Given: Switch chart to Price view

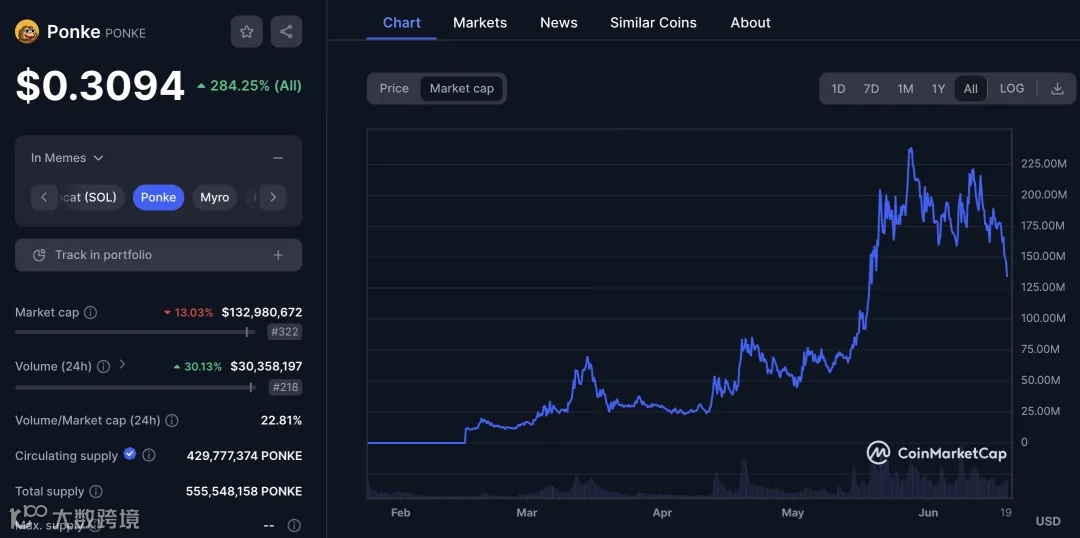Looking at the screenshot, I should (x=394, y=88).
